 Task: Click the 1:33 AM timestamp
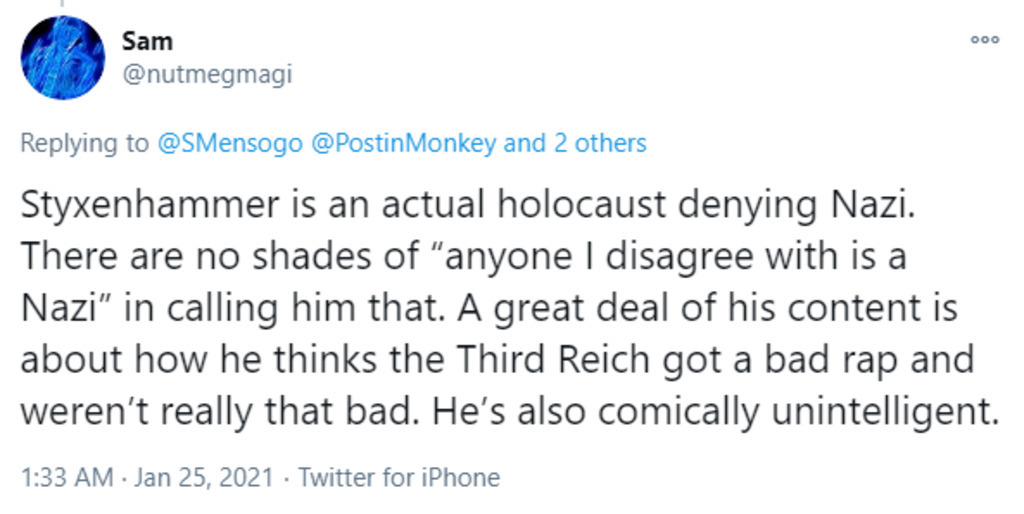coord(66,477)
